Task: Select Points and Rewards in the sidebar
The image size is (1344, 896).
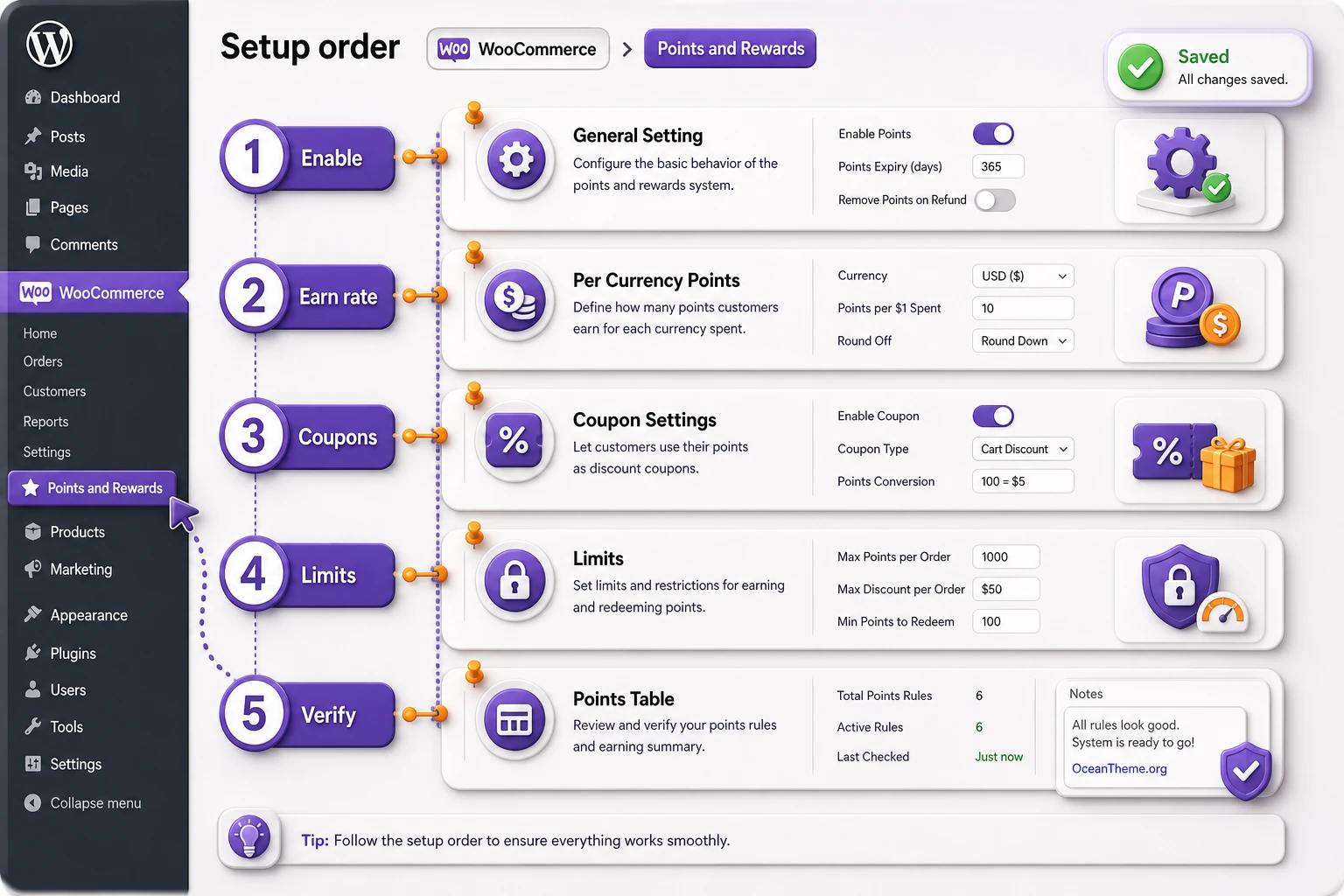Action: click(x=93, y=488)
